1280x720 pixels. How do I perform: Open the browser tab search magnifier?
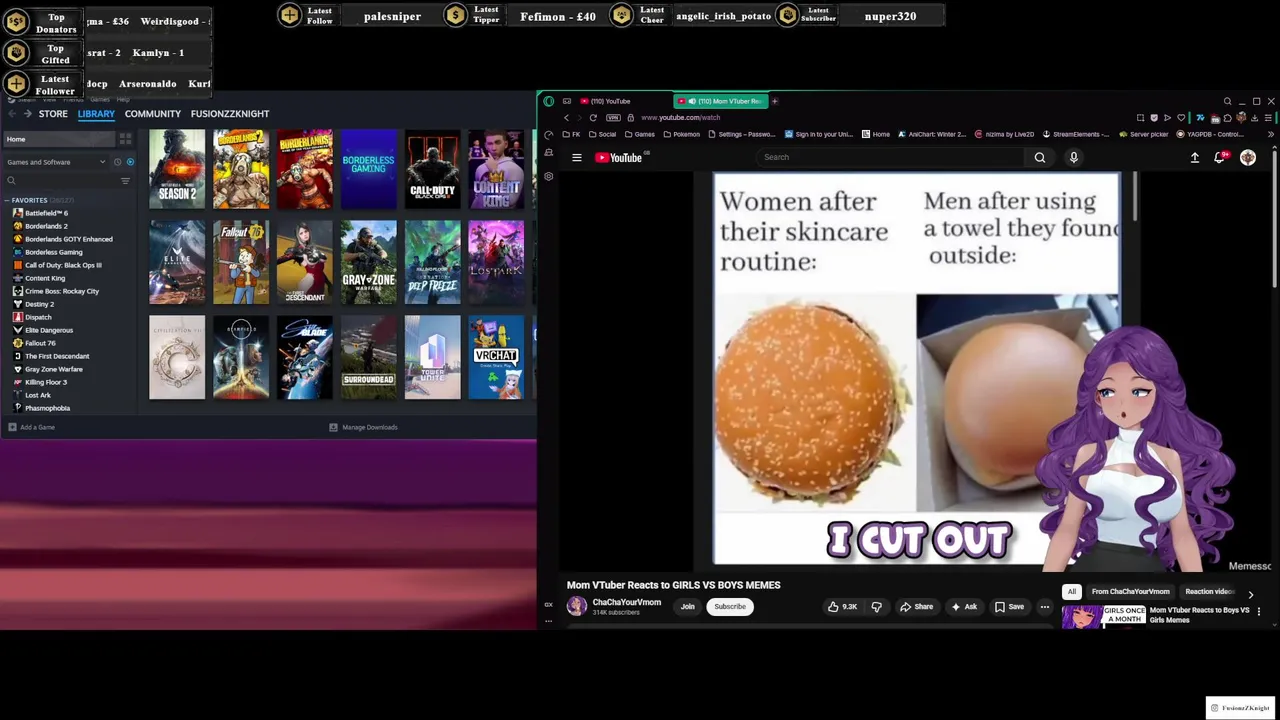point(1227,101)
